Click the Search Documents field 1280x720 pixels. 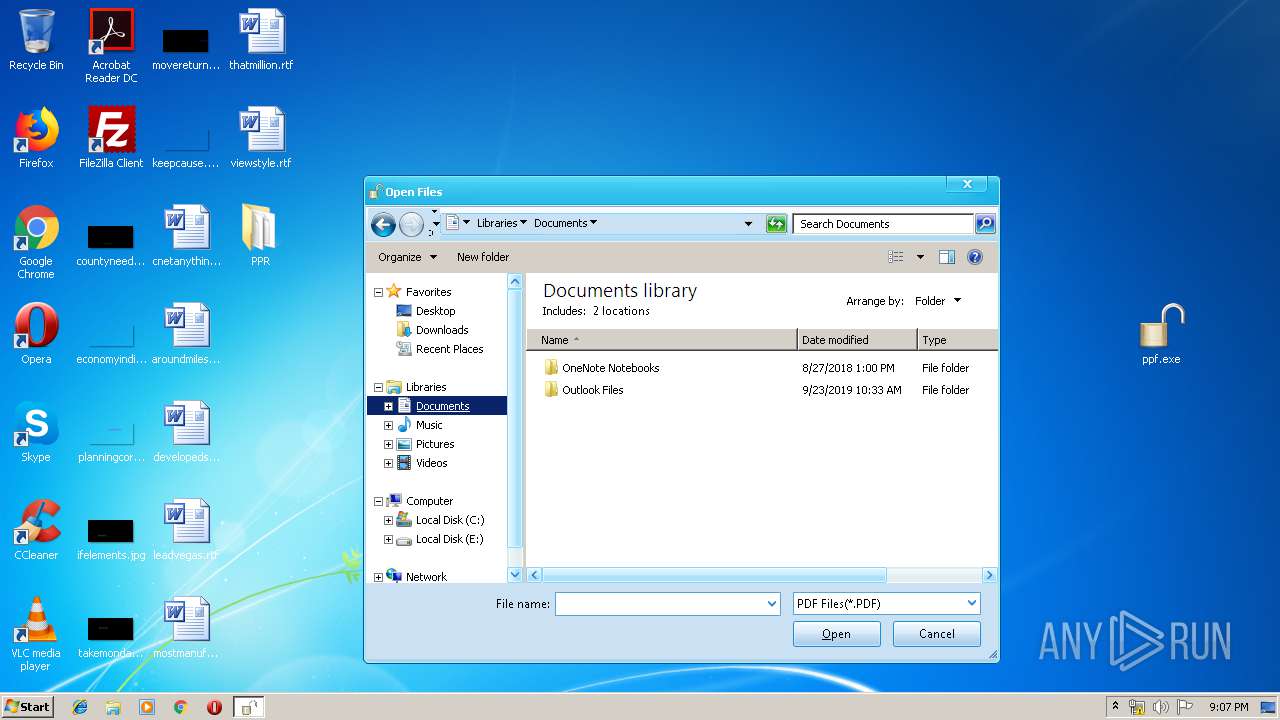[884, 224]
